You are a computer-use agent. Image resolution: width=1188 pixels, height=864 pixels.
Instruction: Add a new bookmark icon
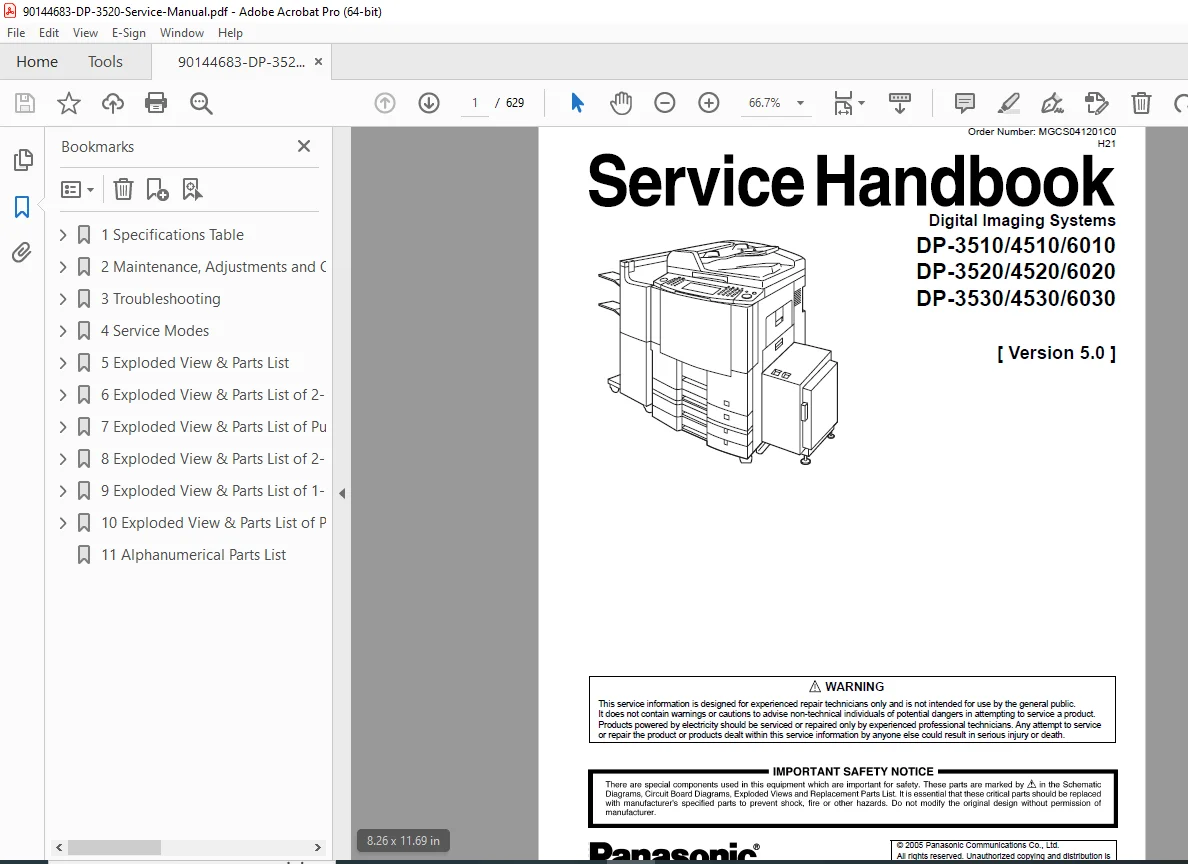pos(157,189)
